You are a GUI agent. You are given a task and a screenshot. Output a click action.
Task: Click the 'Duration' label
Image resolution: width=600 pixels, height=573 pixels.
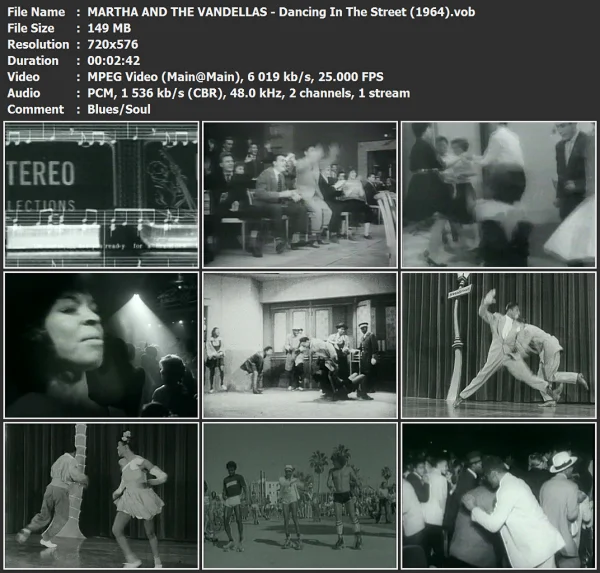click(x=33, y=60)
